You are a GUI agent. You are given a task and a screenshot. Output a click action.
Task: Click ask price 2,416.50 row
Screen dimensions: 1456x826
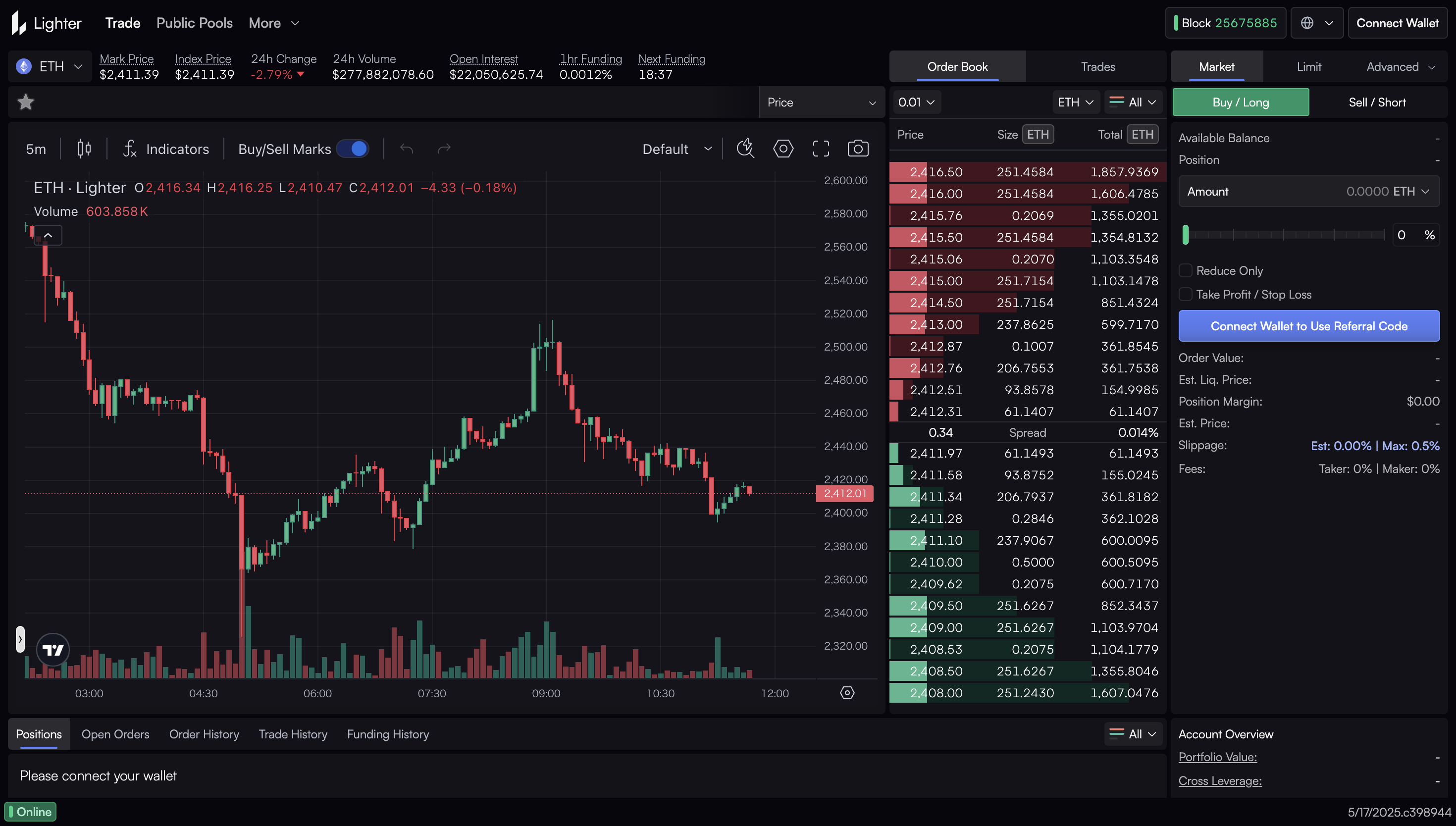1027,172
